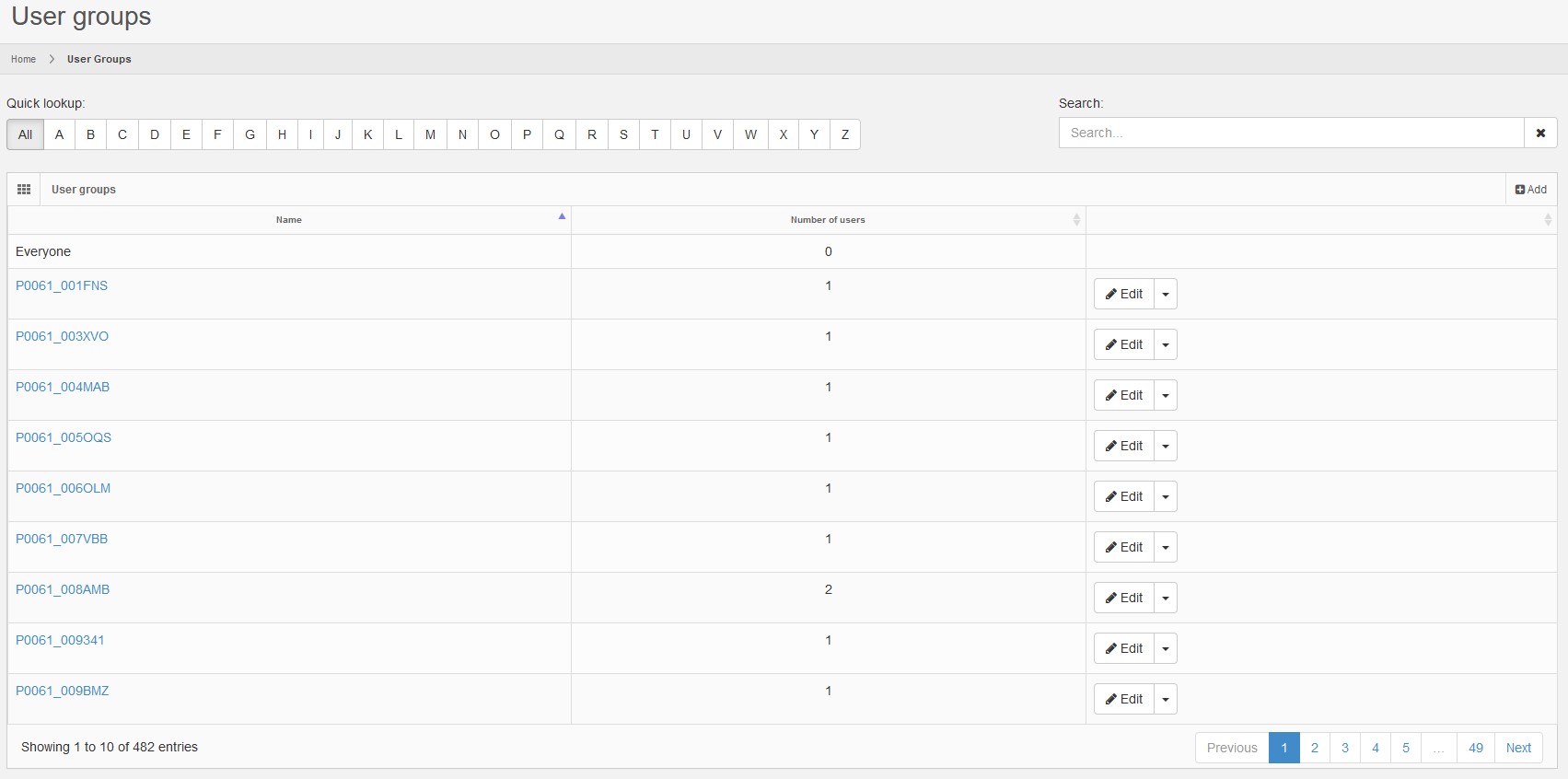1568x779 pixels.
Task: Click Next page in the pagination
Action: click(1518, 748)
